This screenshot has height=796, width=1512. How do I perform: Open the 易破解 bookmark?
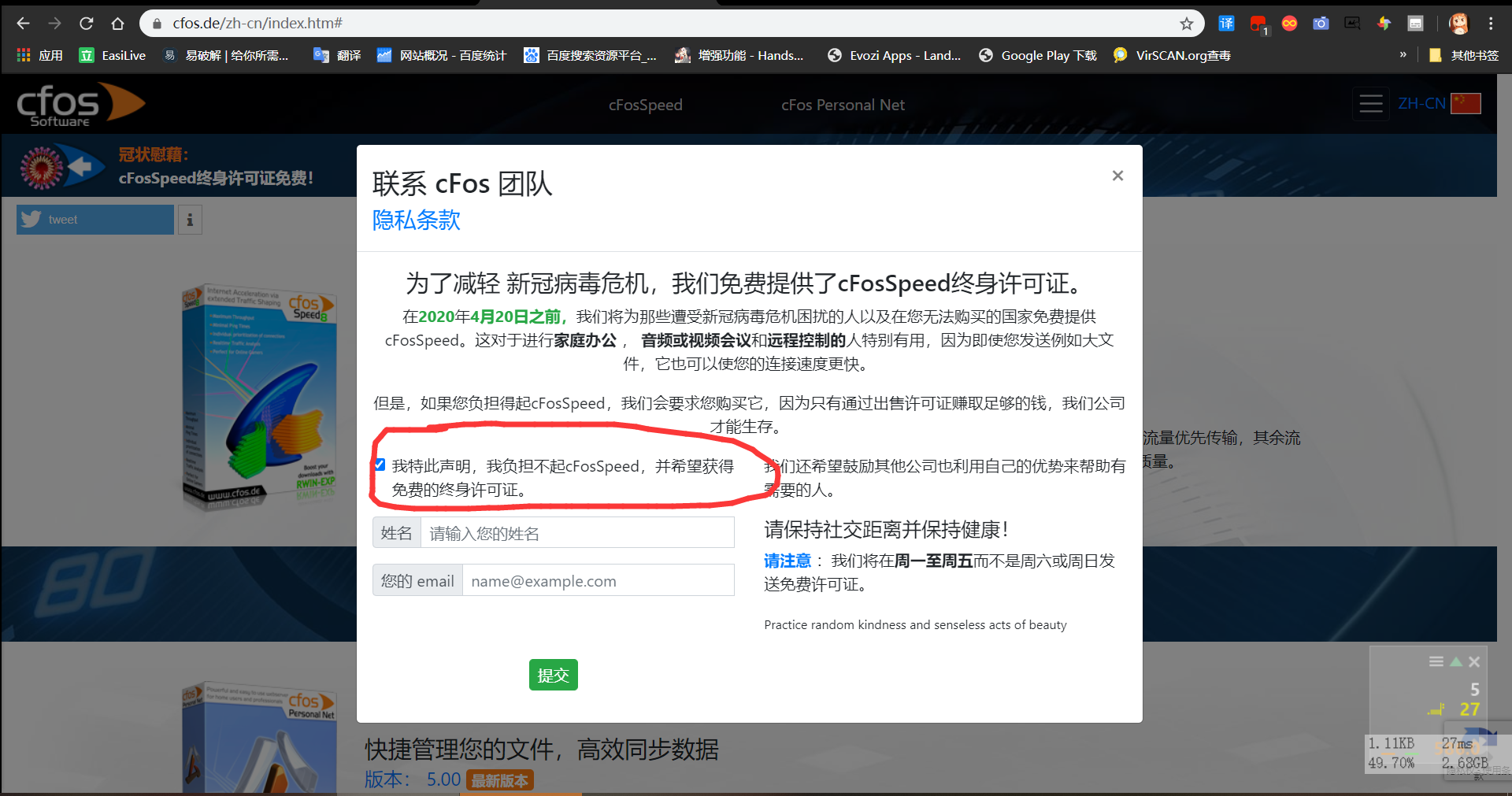click(226, 55)
